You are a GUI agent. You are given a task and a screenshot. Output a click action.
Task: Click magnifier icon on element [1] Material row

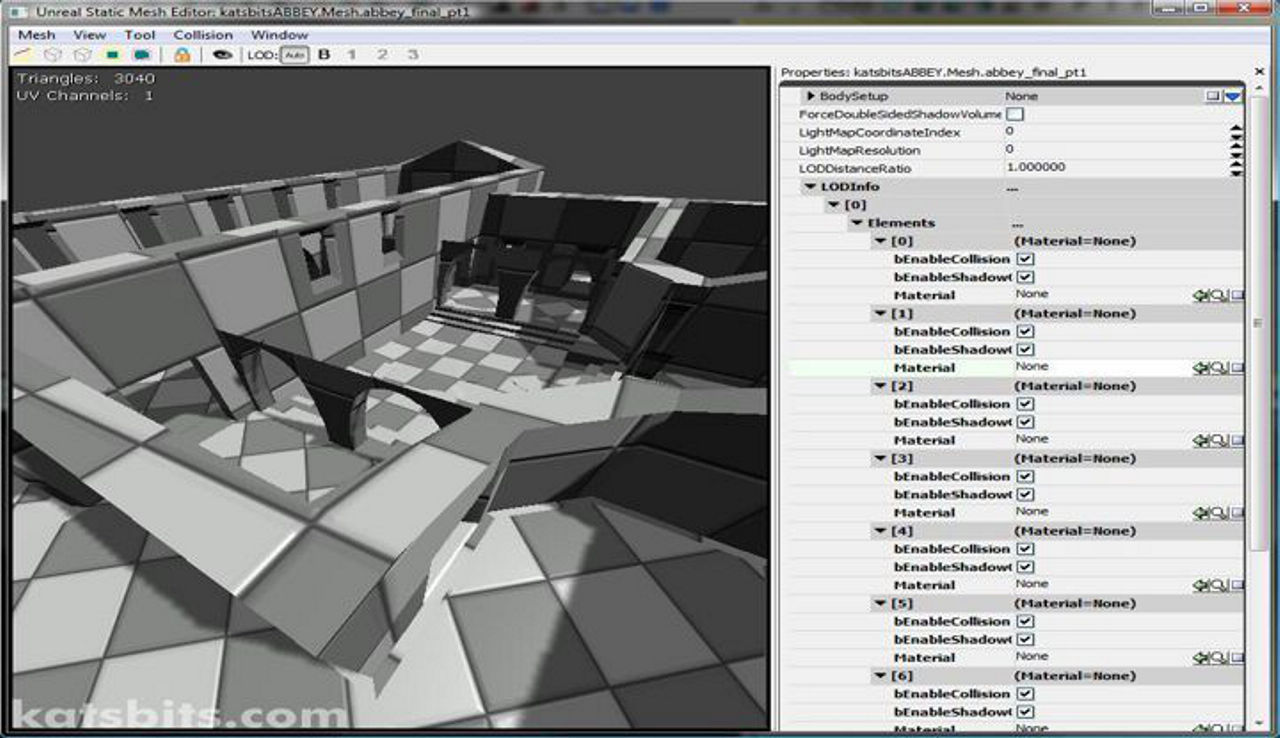1218,368
